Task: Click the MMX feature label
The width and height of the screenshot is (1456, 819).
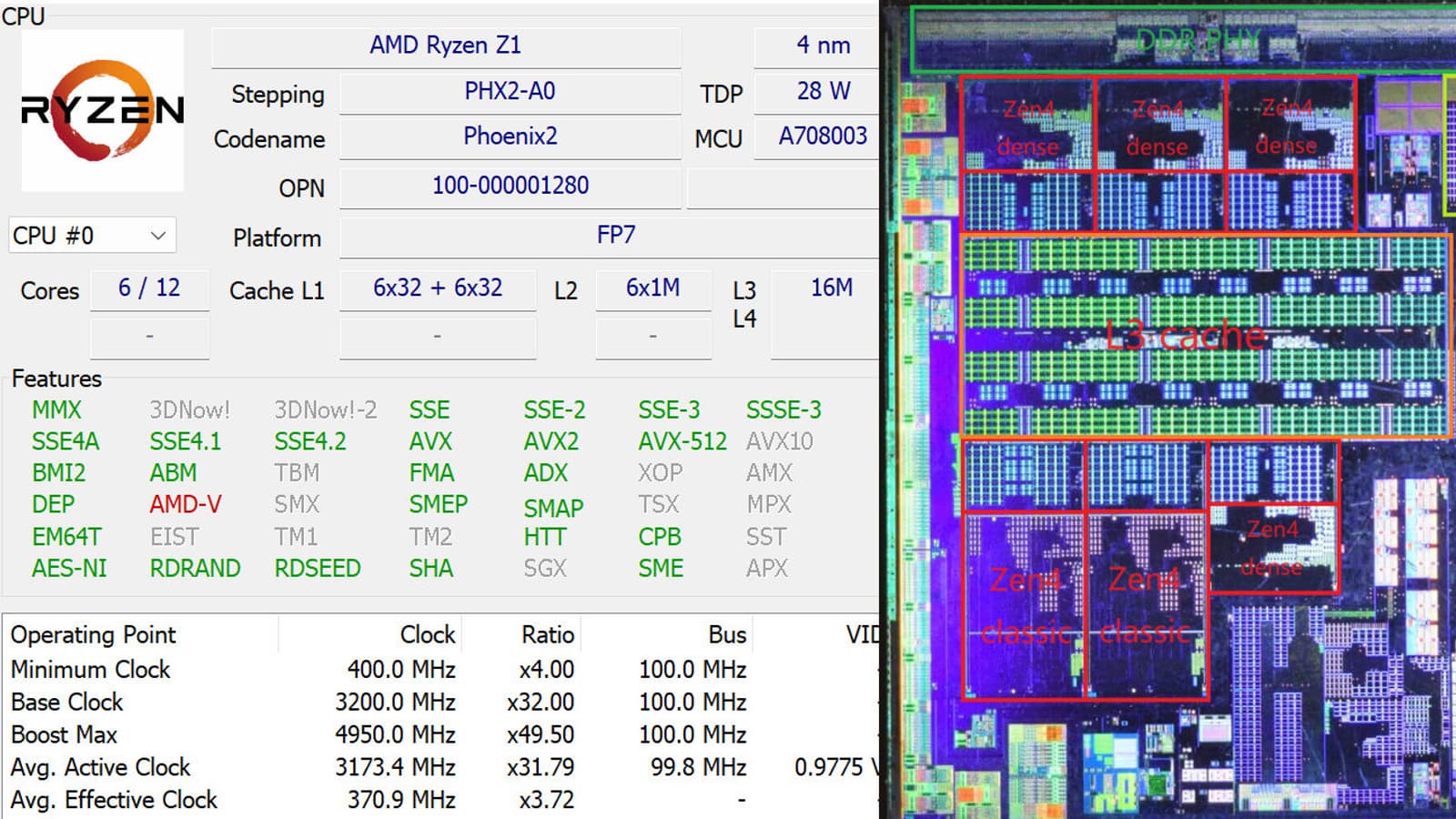Action: coord(56,410)
